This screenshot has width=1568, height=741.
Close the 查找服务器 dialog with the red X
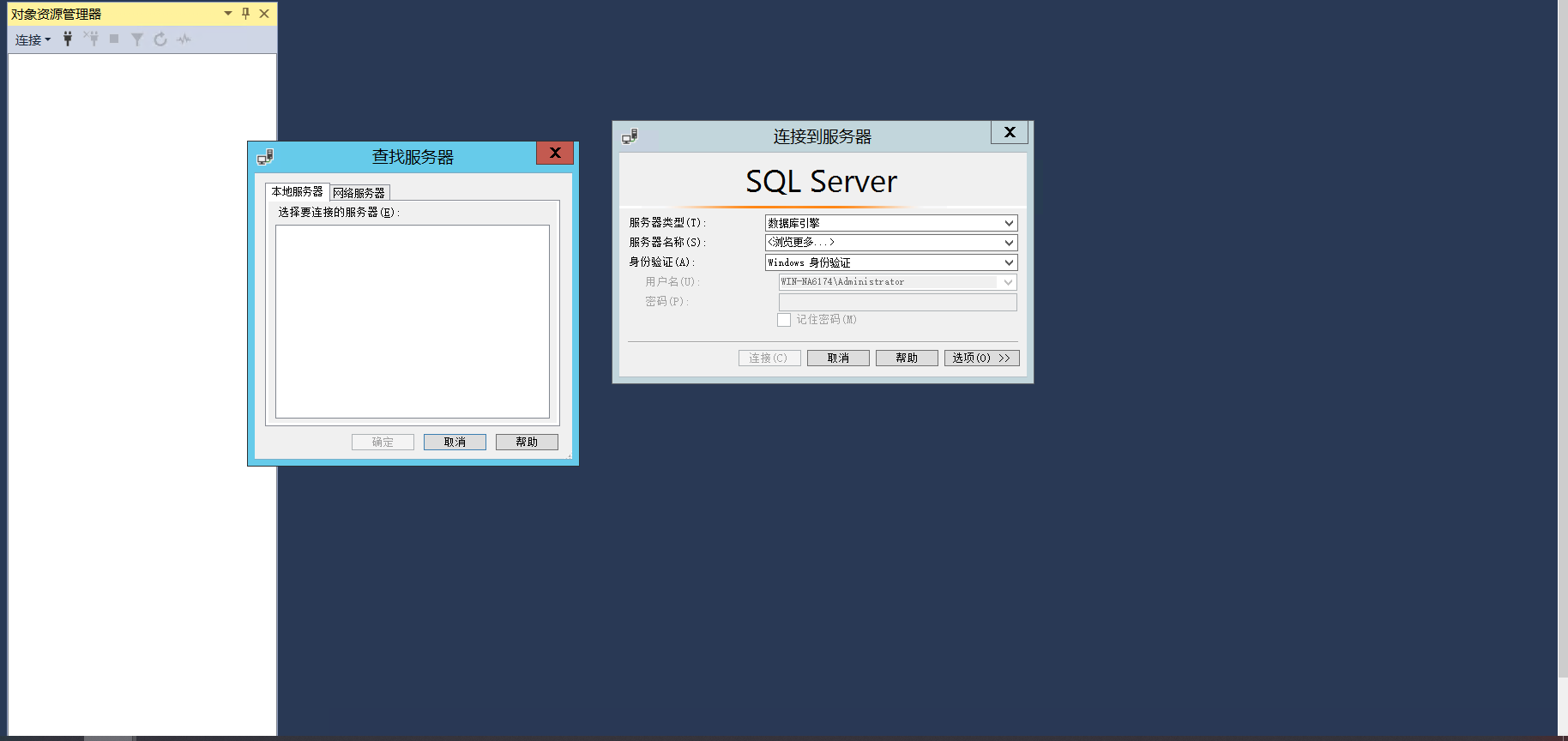pos(555,153)
